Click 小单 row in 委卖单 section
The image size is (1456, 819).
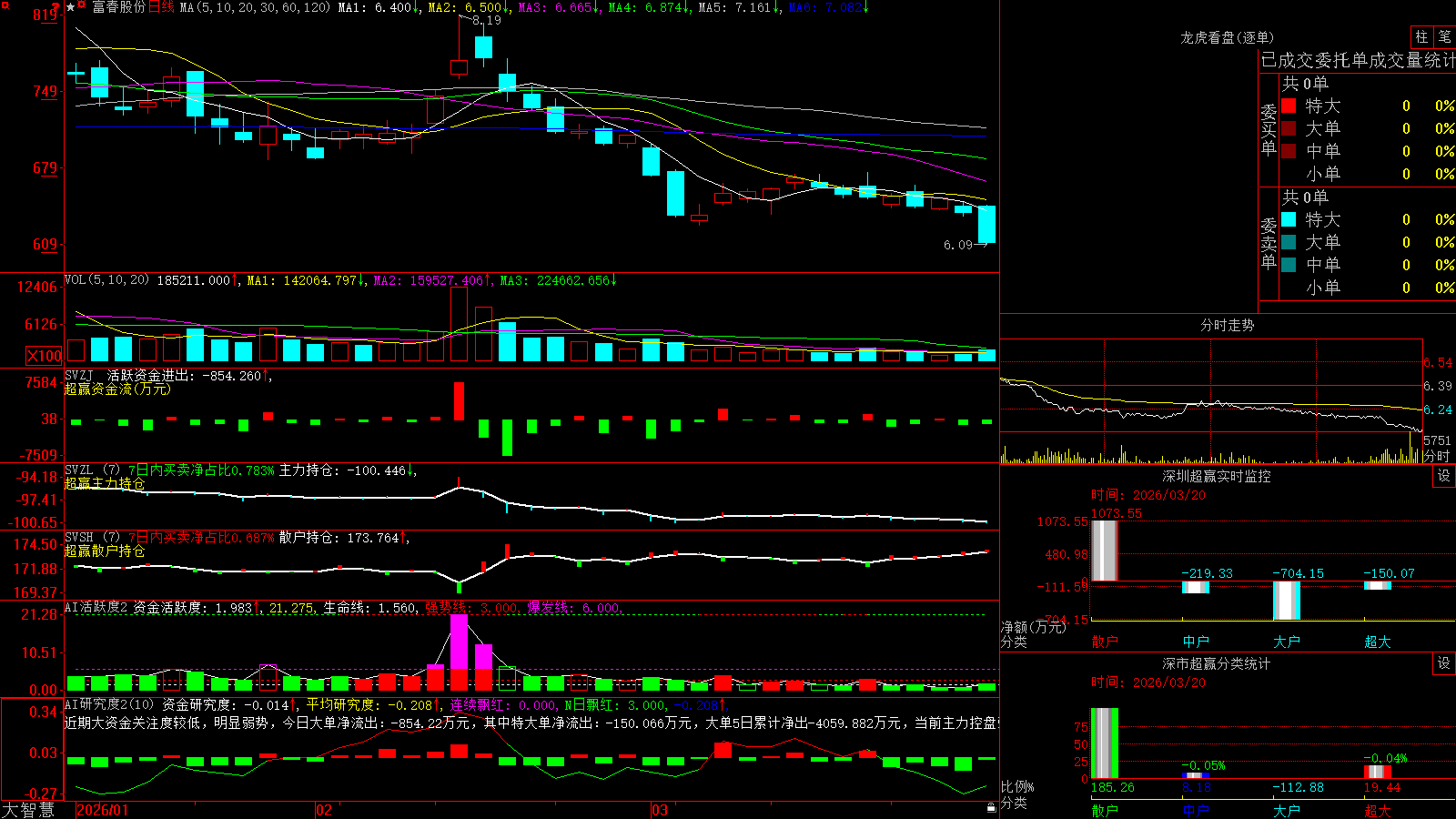(x=1368, y=288)
